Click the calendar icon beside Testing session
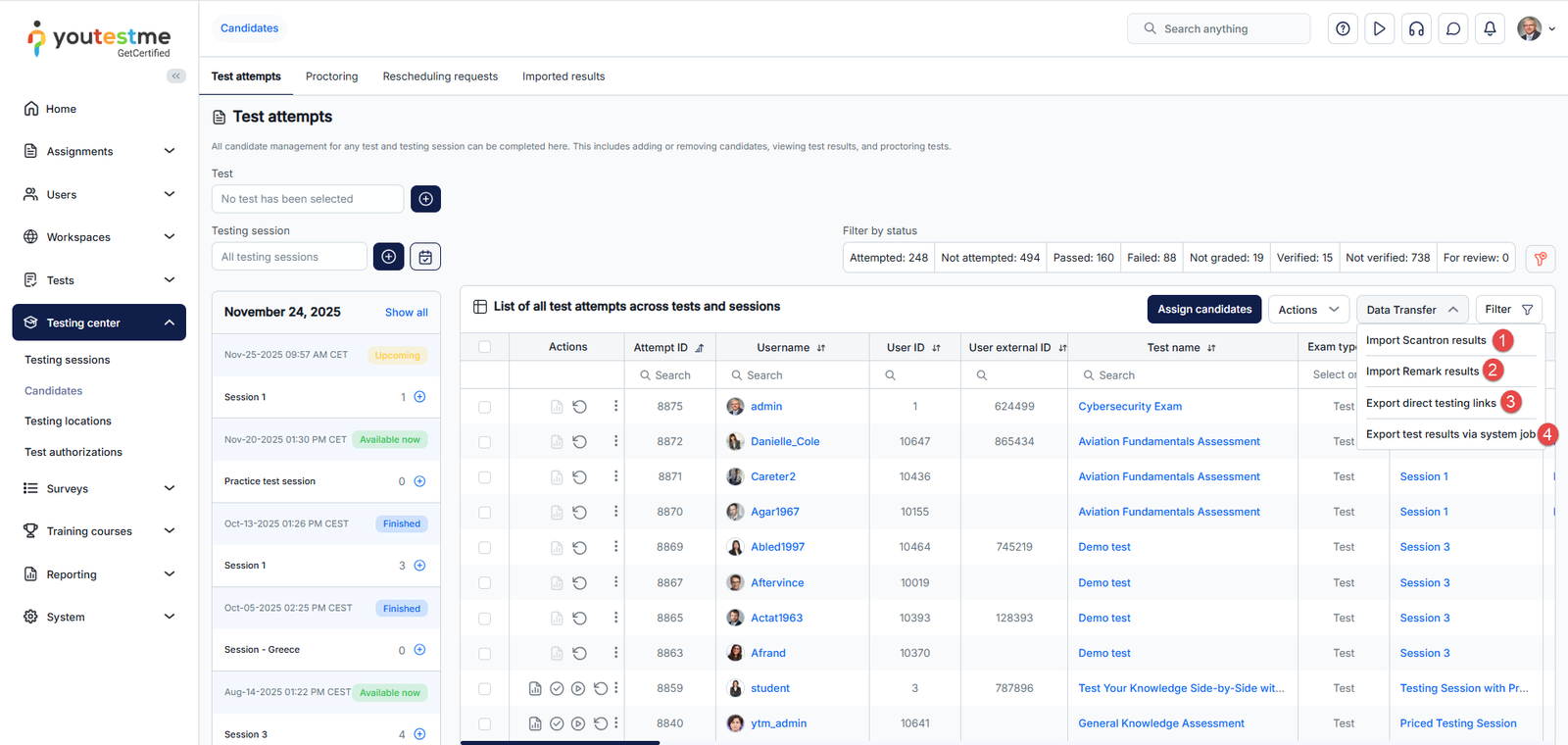 [x=425, y=257]
